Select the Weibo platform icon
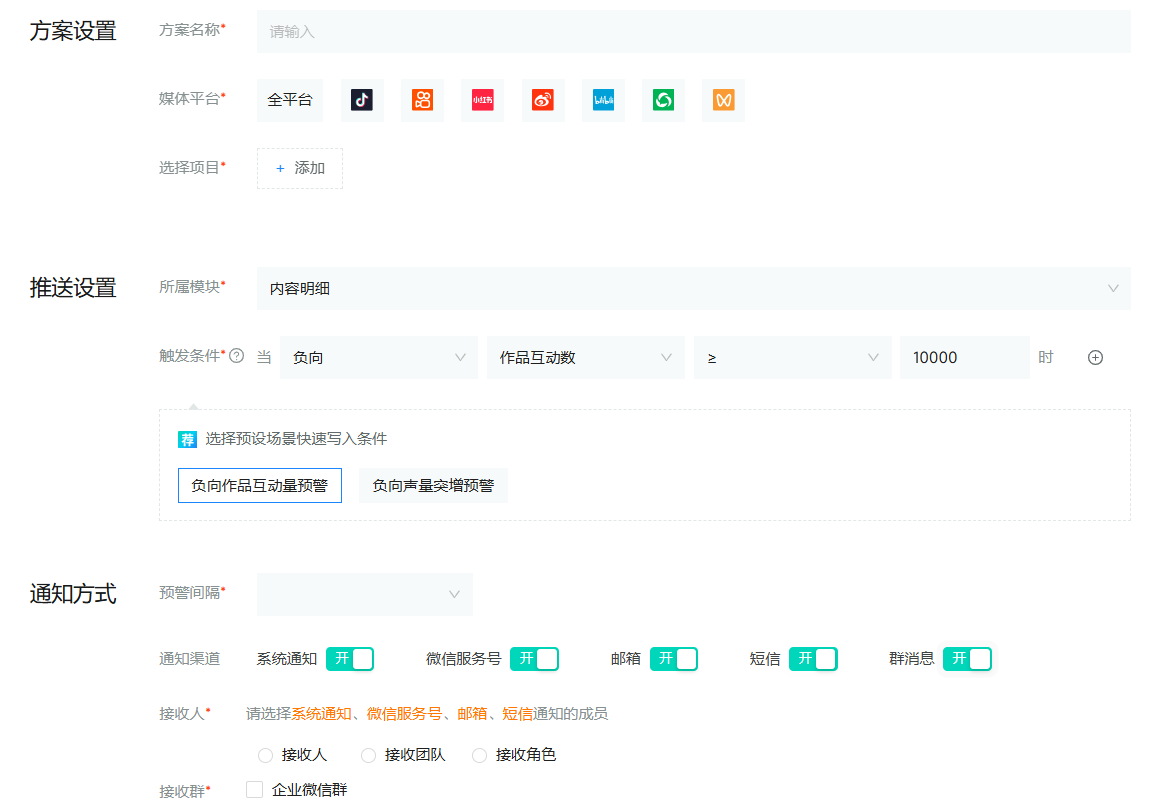Screen dimensions: 1149x805 click(x=543, y=100)
